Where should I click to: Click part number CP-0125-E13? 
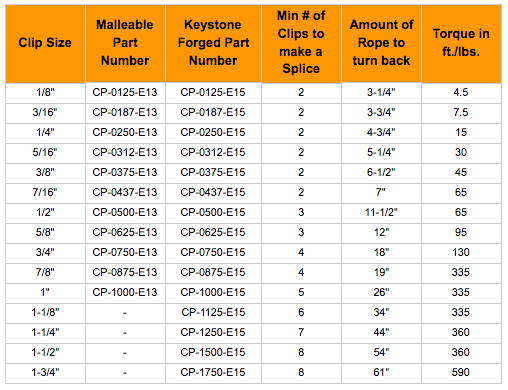(x=125, y=93)
